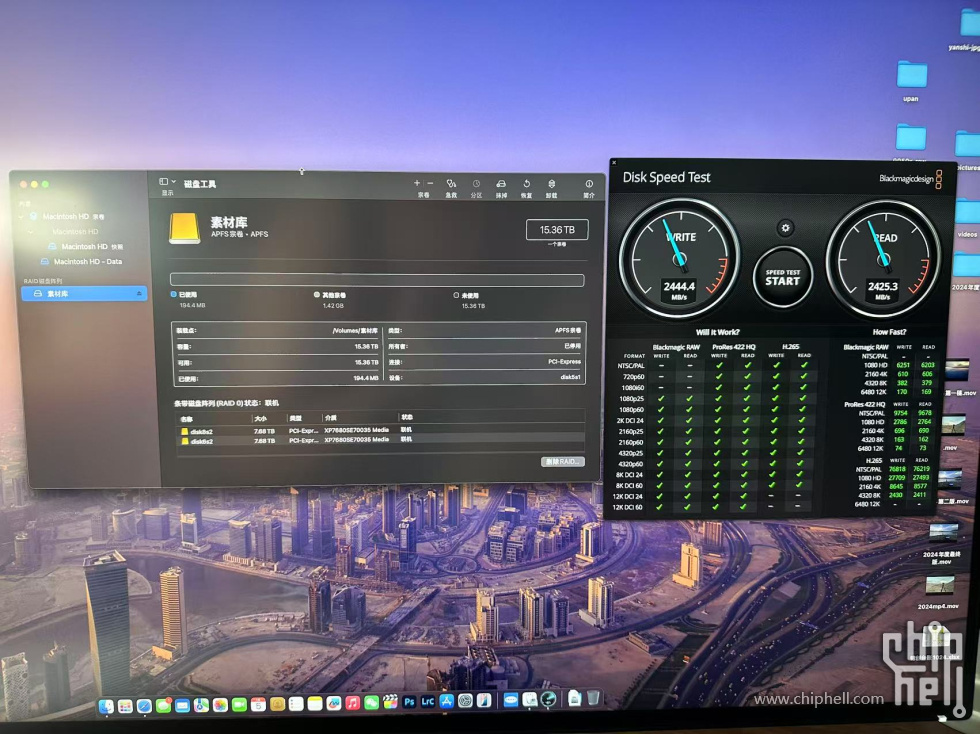The width and height of the screenshot is (980, 734).
Task: Open the Trash in the Dock
Action: pos(593,698)
